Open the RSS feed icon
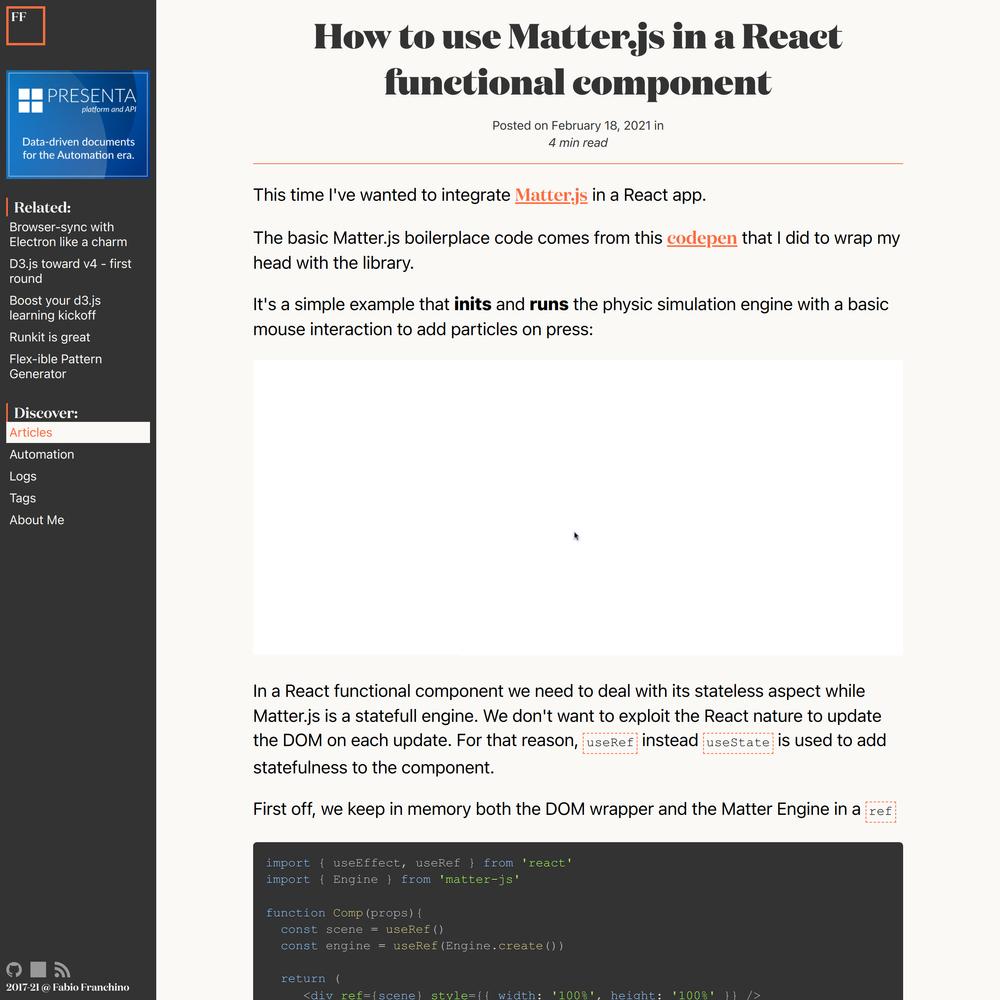The width and height of the screenshot is (1000, 1000). 62,969
